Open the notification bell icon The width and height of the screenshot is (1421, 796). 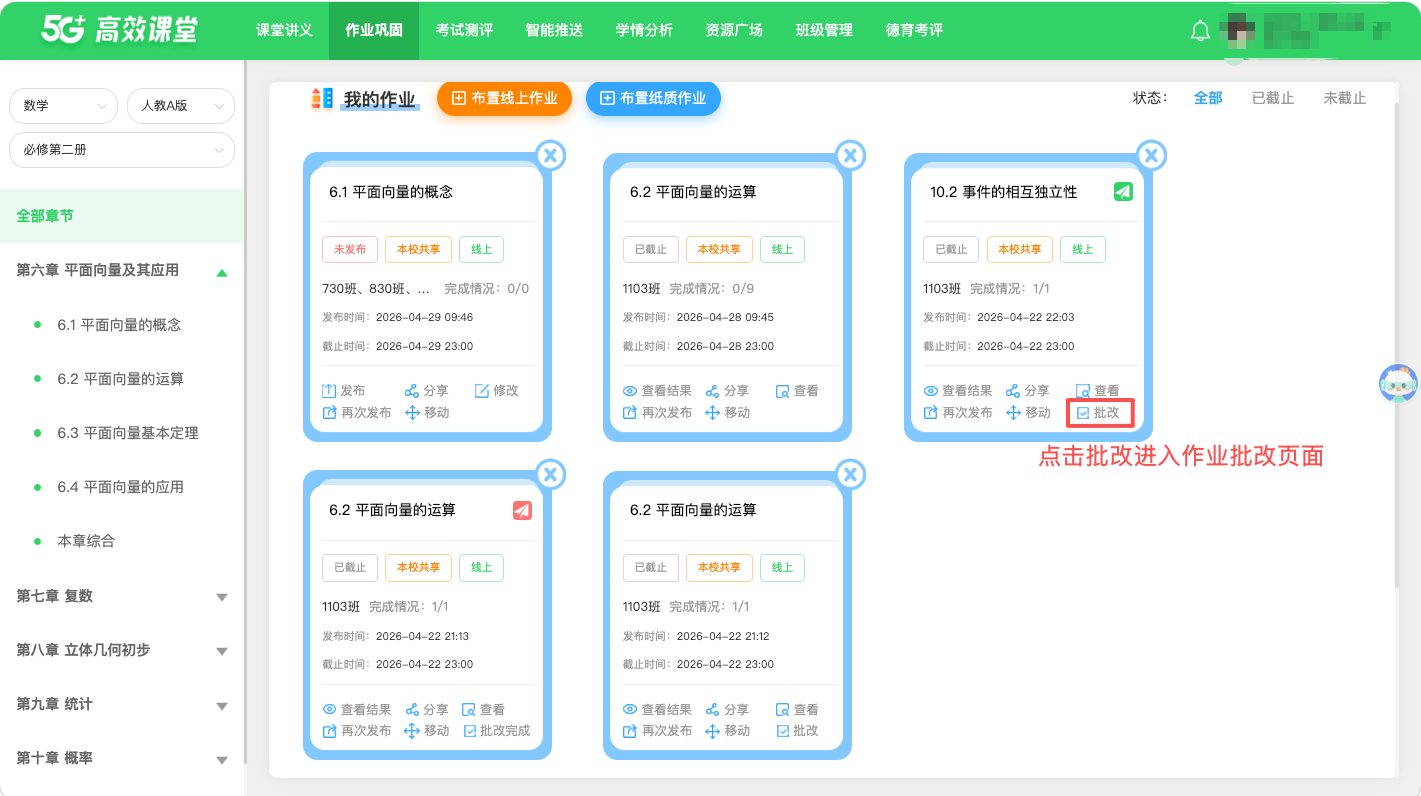tap(1200, 31)
